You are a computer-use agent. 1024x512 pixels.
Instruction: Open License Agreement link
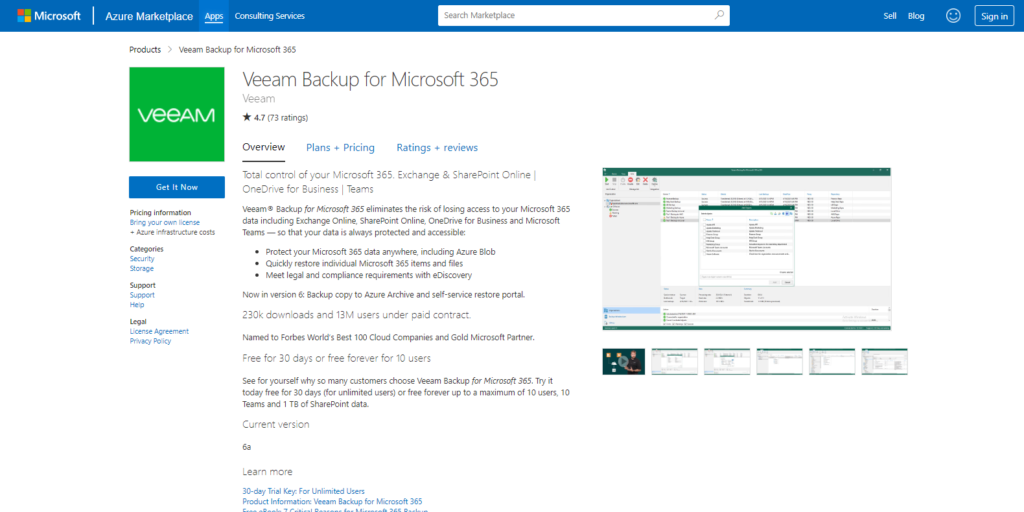(x=159, y=331)
